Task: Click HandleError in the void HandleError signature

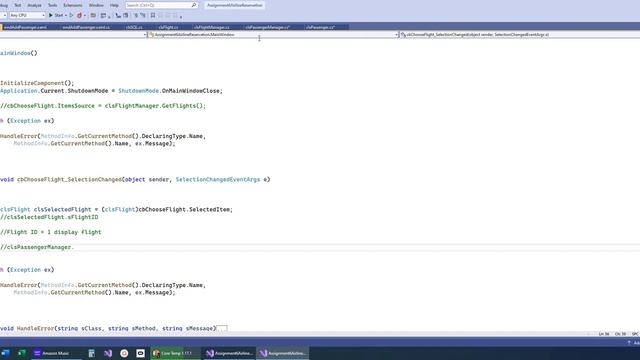Action: (35, 328)
